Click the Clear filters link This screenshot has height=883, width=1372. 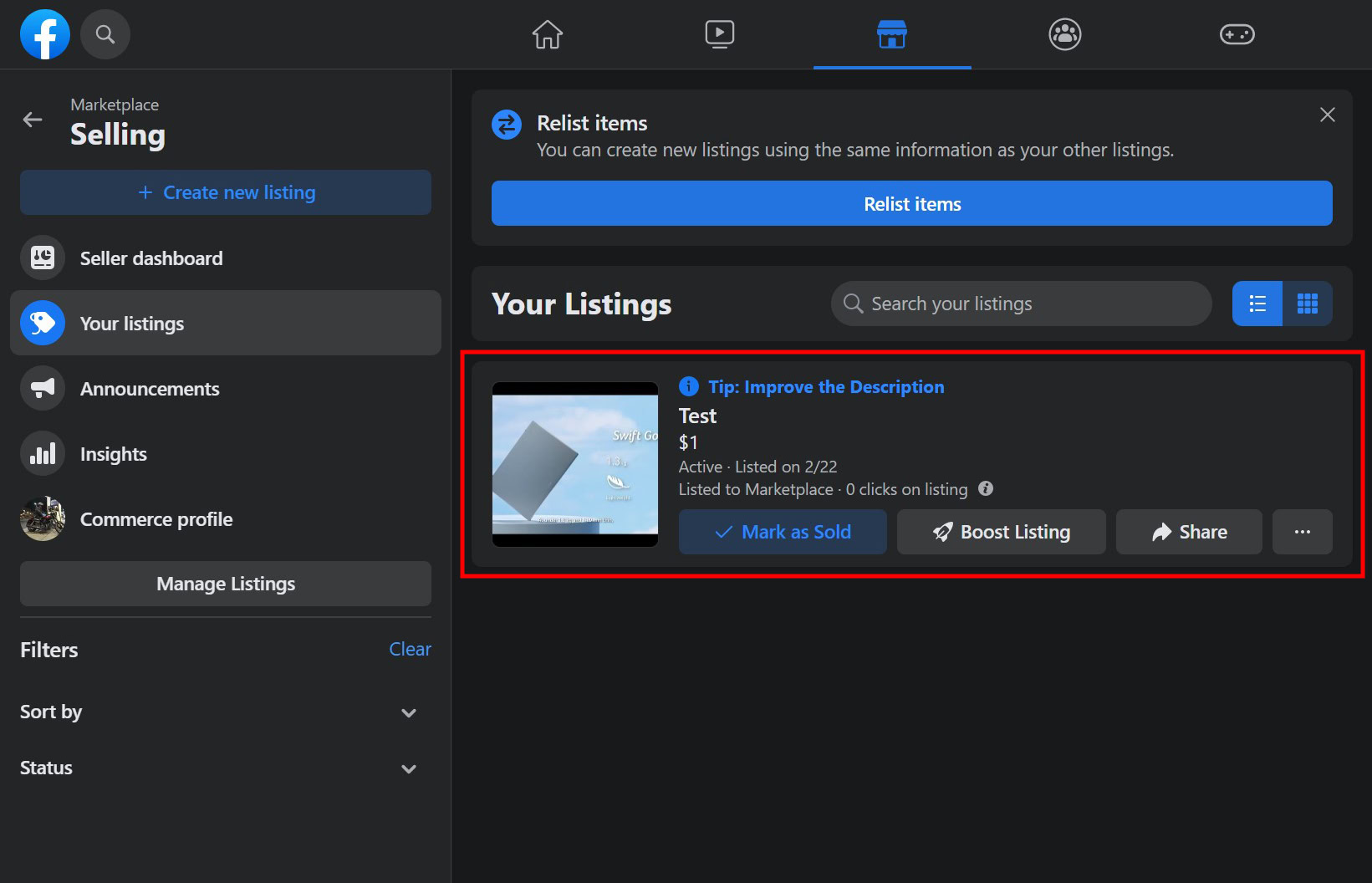point(410,649)
